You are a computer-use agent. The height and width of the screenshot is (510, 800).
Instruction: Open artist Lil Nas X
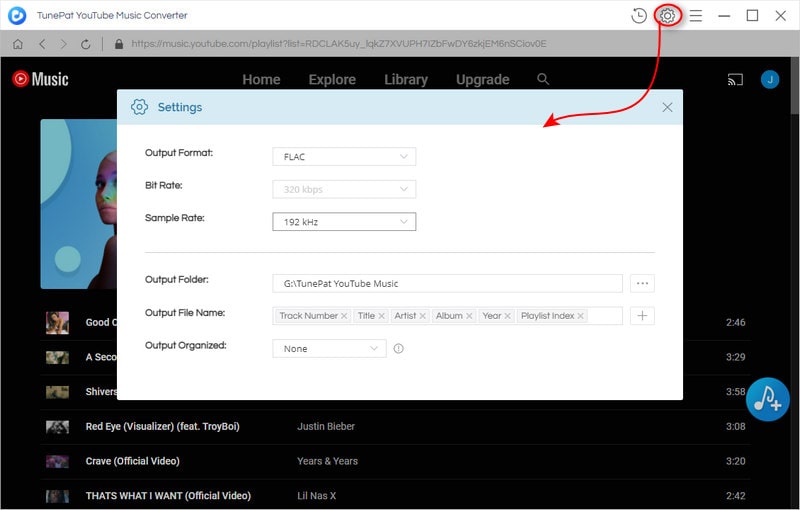coord(317,496)
